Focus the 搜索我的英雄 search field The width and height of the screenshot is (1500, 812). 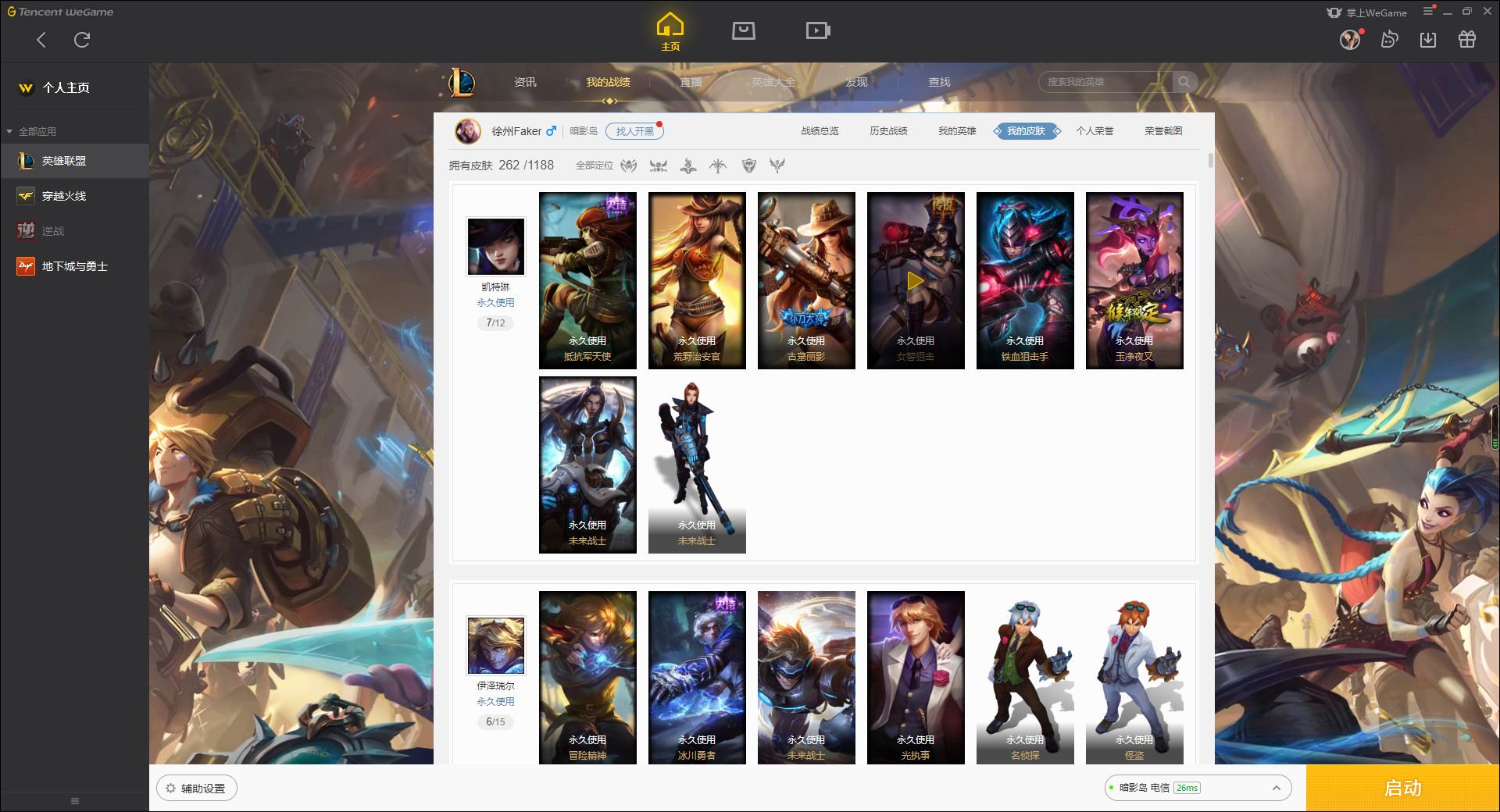coord(1105,82)
